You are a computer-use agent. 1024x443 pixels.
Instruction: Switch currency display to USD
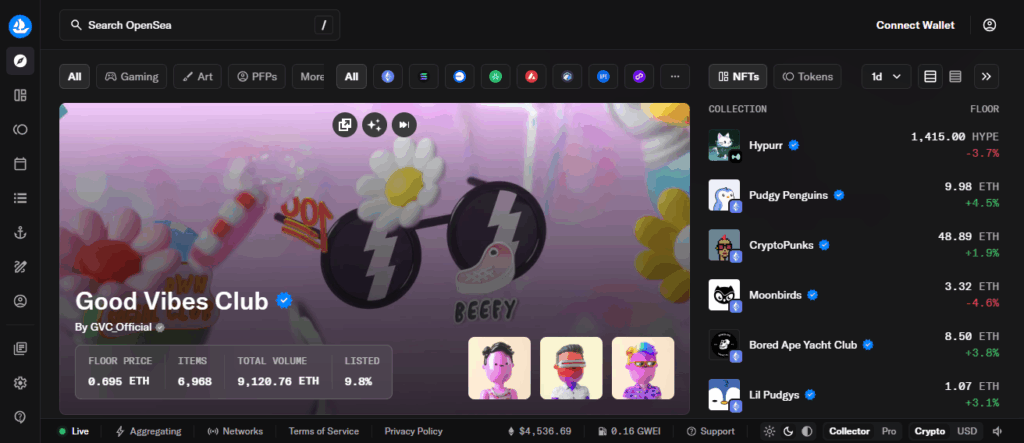coord(967,431)
